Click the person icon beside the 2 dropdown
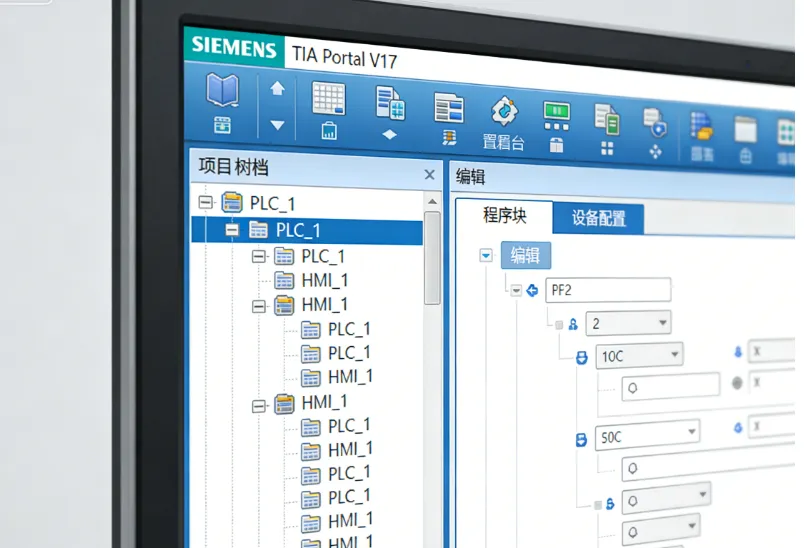Image resolution: width=807 pixels, height=548 pixels. (x=573, y=324)
